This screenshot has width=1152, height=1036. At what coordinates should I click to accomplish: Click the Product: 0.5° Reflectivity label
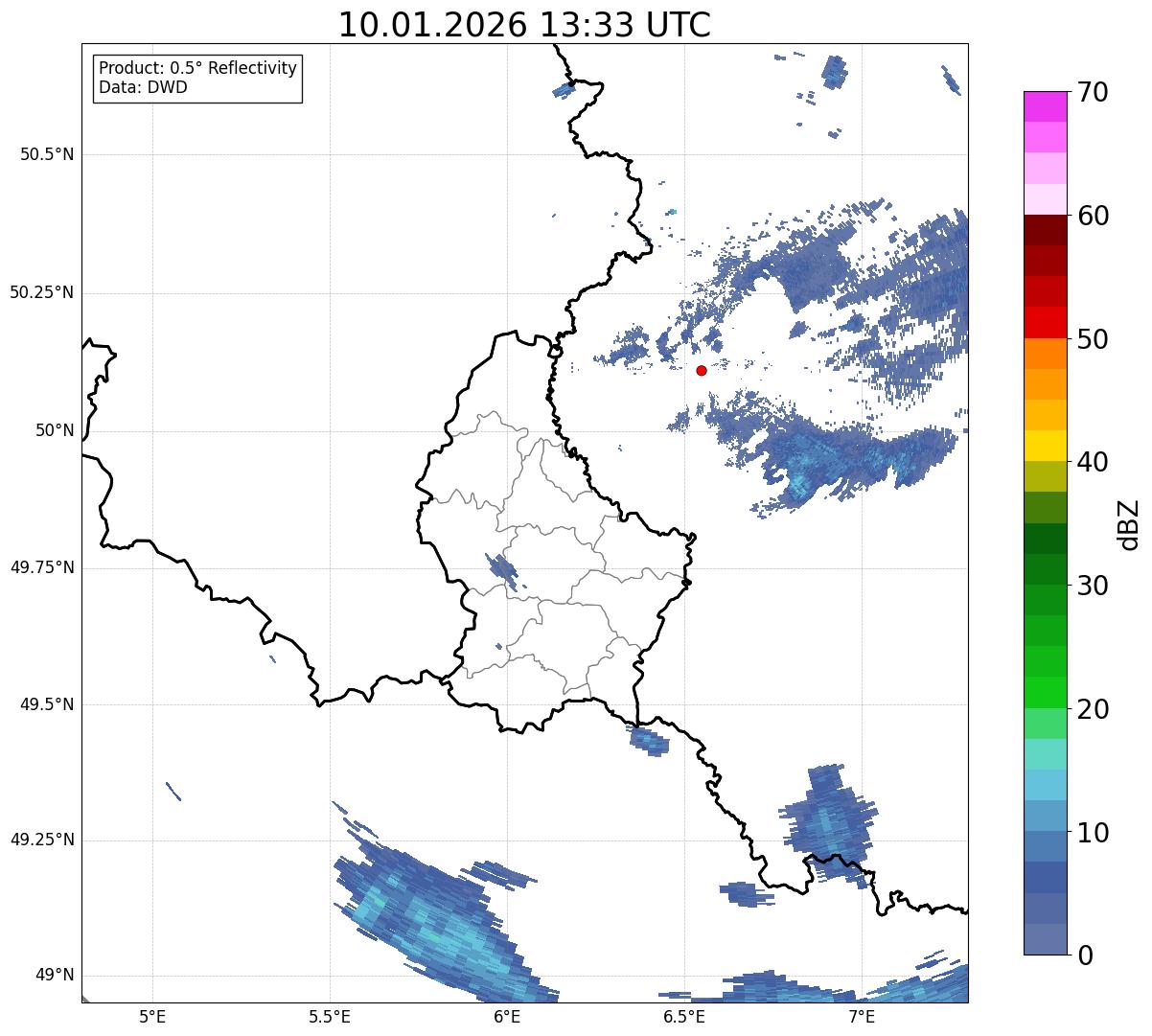(x=197, y=69)
